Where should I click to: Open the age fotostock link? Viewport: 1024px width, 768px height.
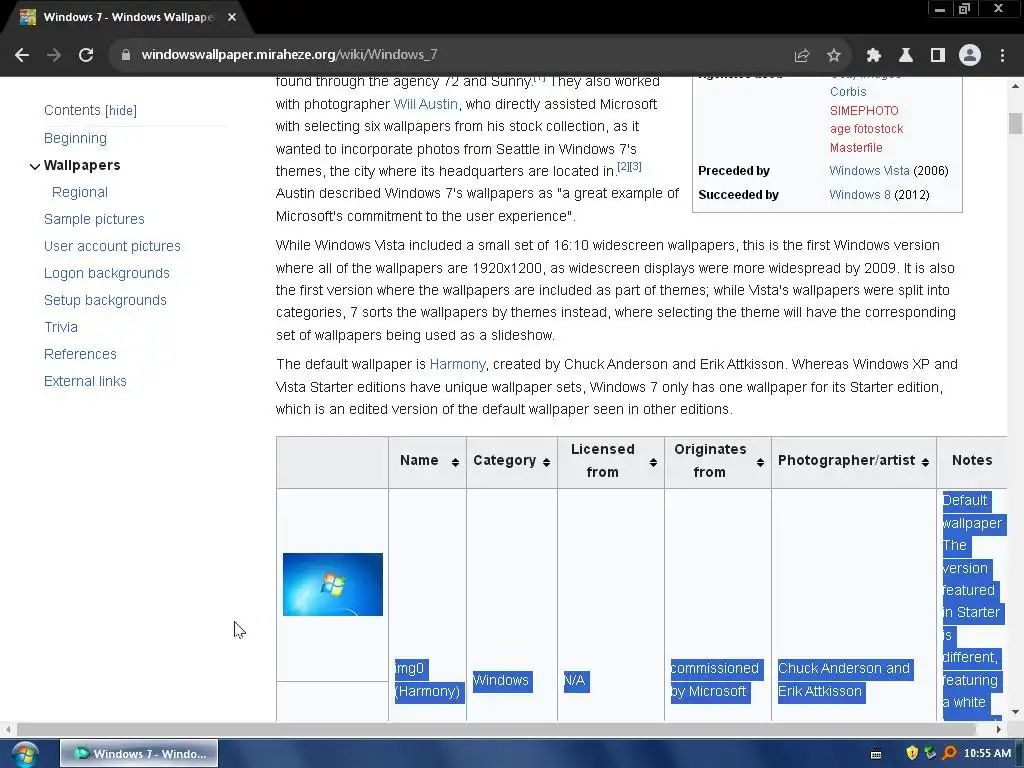(x=867, y=129)
